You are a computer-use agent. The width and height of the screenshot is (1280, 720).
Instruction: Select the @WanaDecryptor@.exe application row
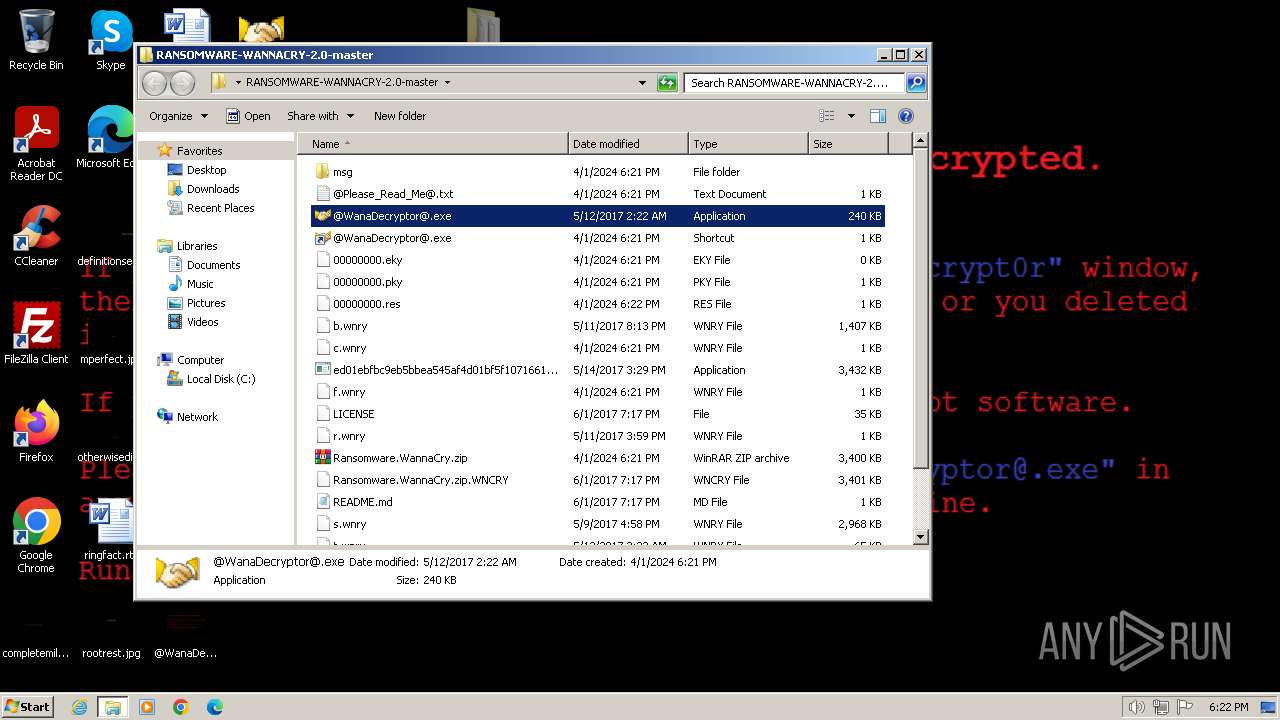[x=598, y=216]
